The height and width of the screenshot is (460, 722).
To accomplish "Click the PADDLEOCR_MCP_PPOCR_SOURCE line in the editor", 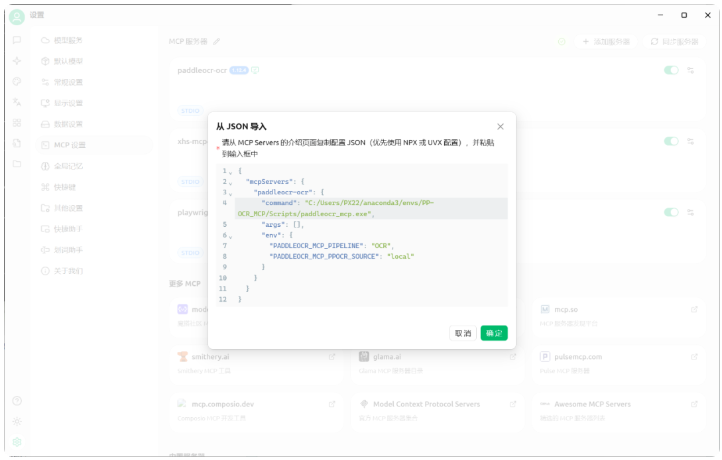I will coord(371,256).
